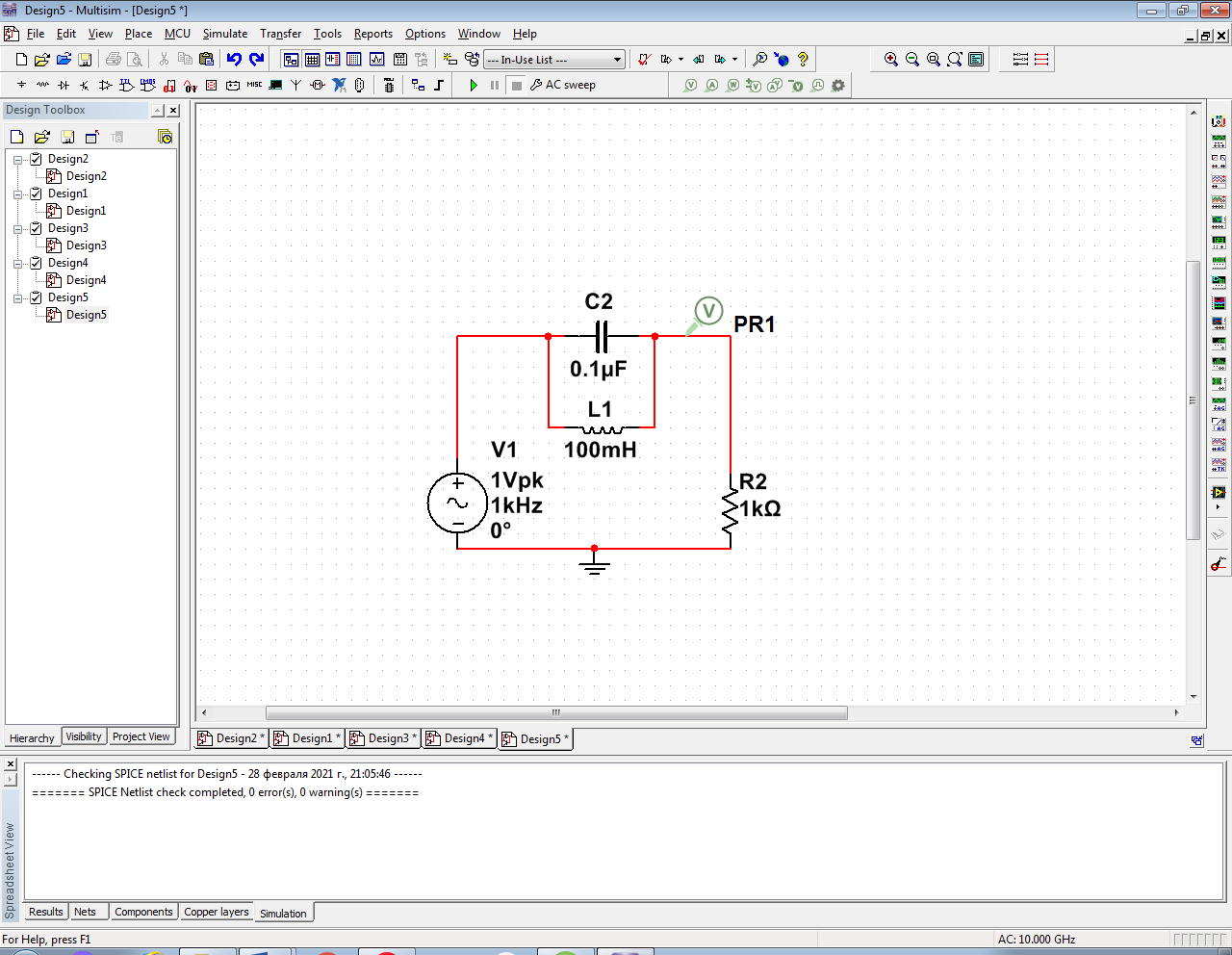
Task: Open the Copper layers tab
Action: point(217,912)
